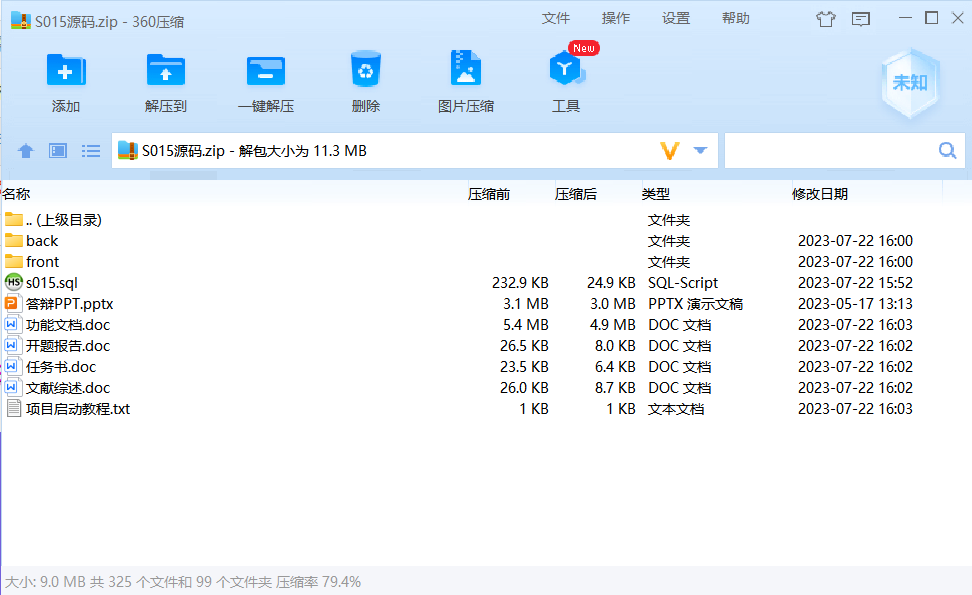Click the zip archive icon in the path bar

(128, 151)
